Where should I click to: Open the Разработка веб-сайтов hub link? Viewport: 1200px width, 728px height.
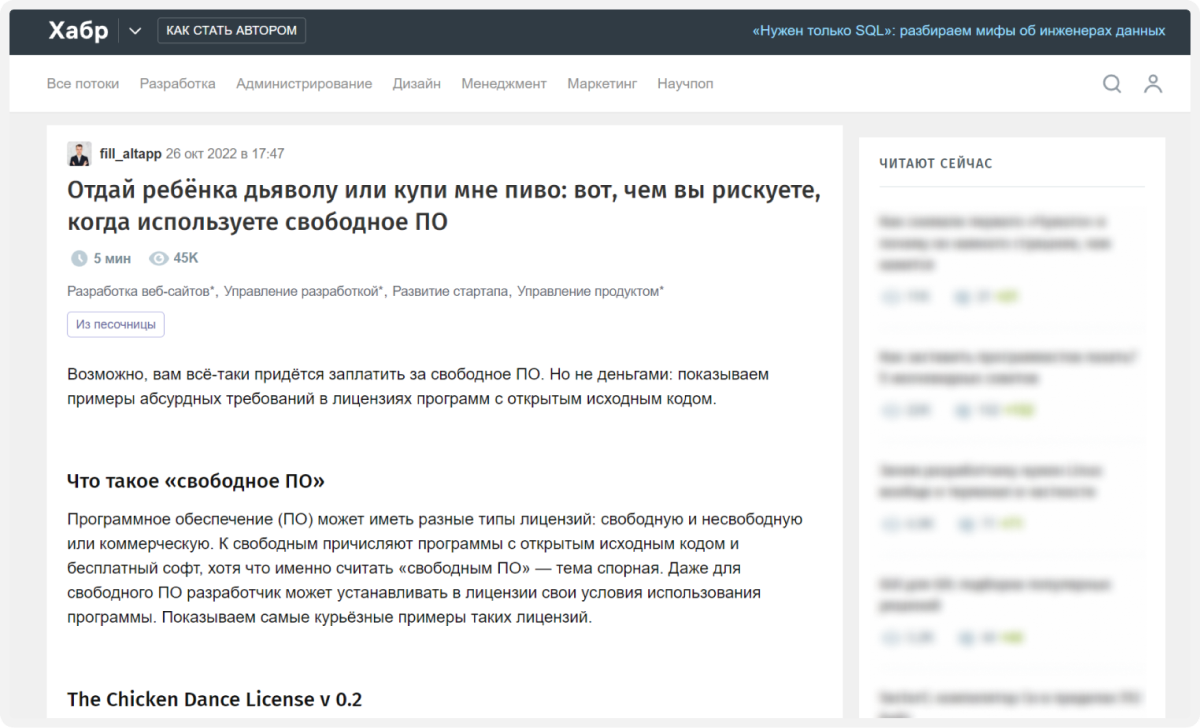(x=141, y=291)
